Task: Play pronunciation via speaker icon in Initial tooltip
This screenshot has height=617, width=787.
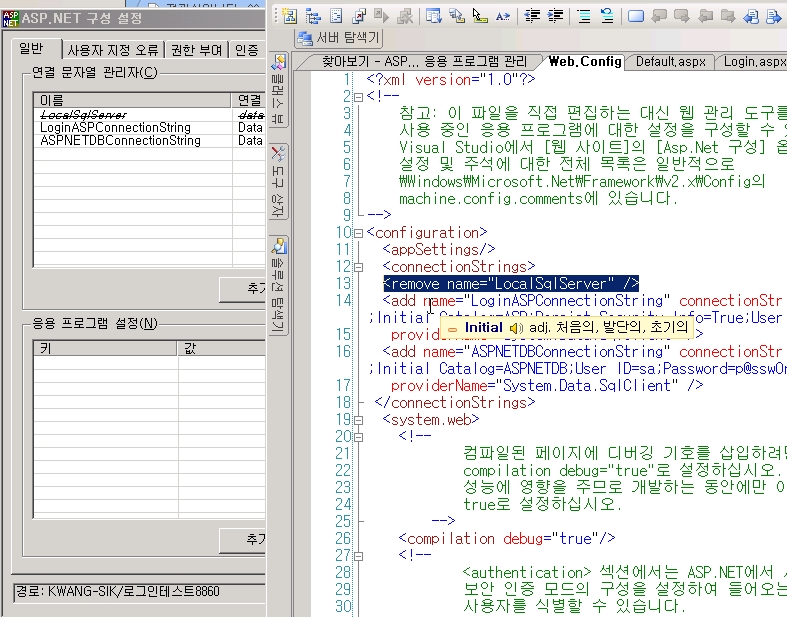Action: click(516, 328)
